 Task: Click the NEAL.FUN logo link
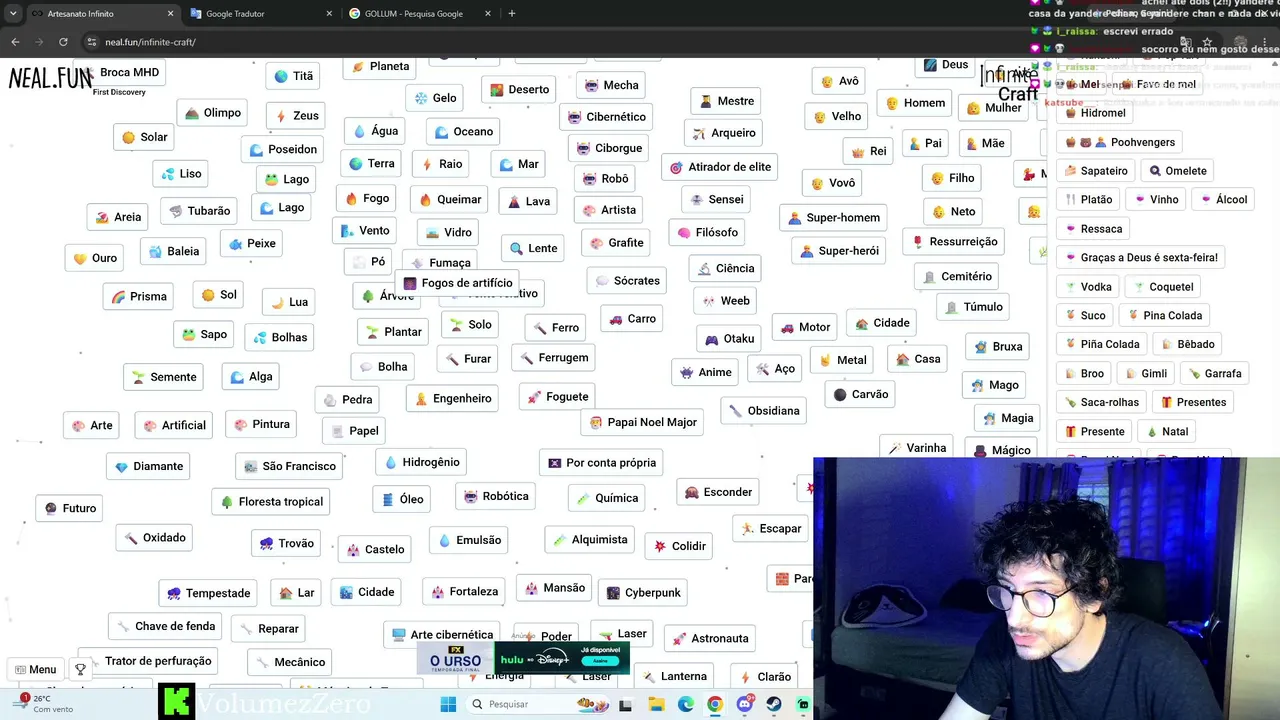pos(50,78)
